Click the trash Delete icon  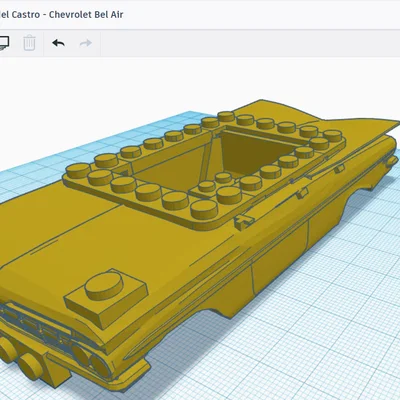tap(29, 43)
